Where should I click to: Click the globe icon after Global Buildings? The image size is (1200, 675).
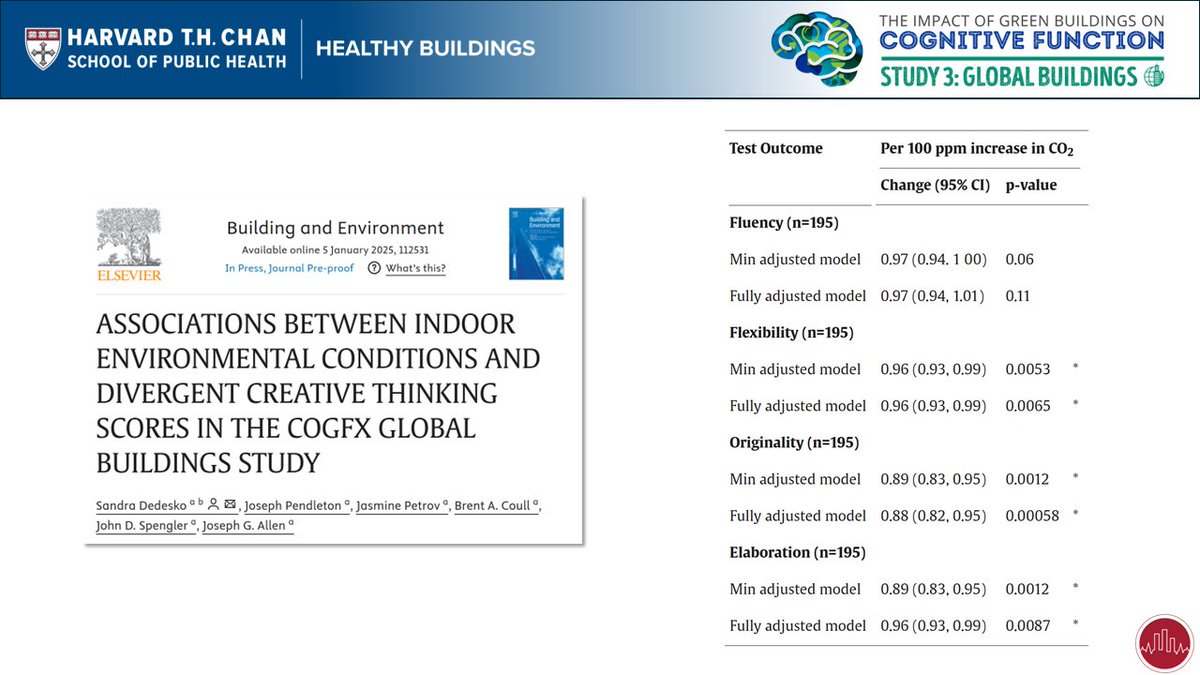(x=1154, y=76)
